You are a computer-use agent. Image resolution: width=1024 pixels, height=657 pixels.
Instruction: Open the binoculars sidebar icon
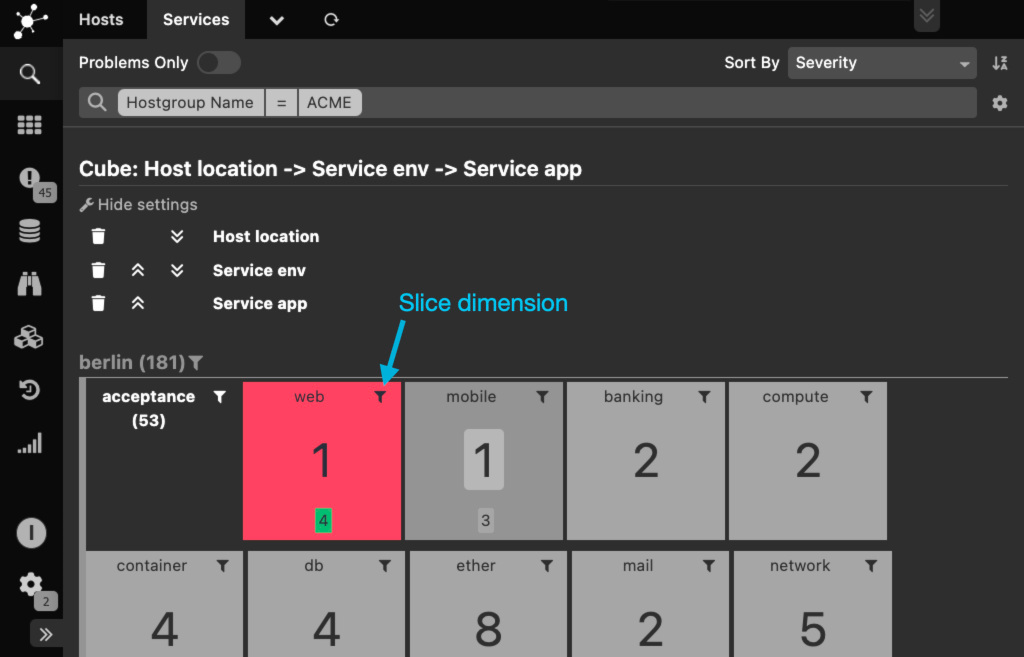[29, 284]
